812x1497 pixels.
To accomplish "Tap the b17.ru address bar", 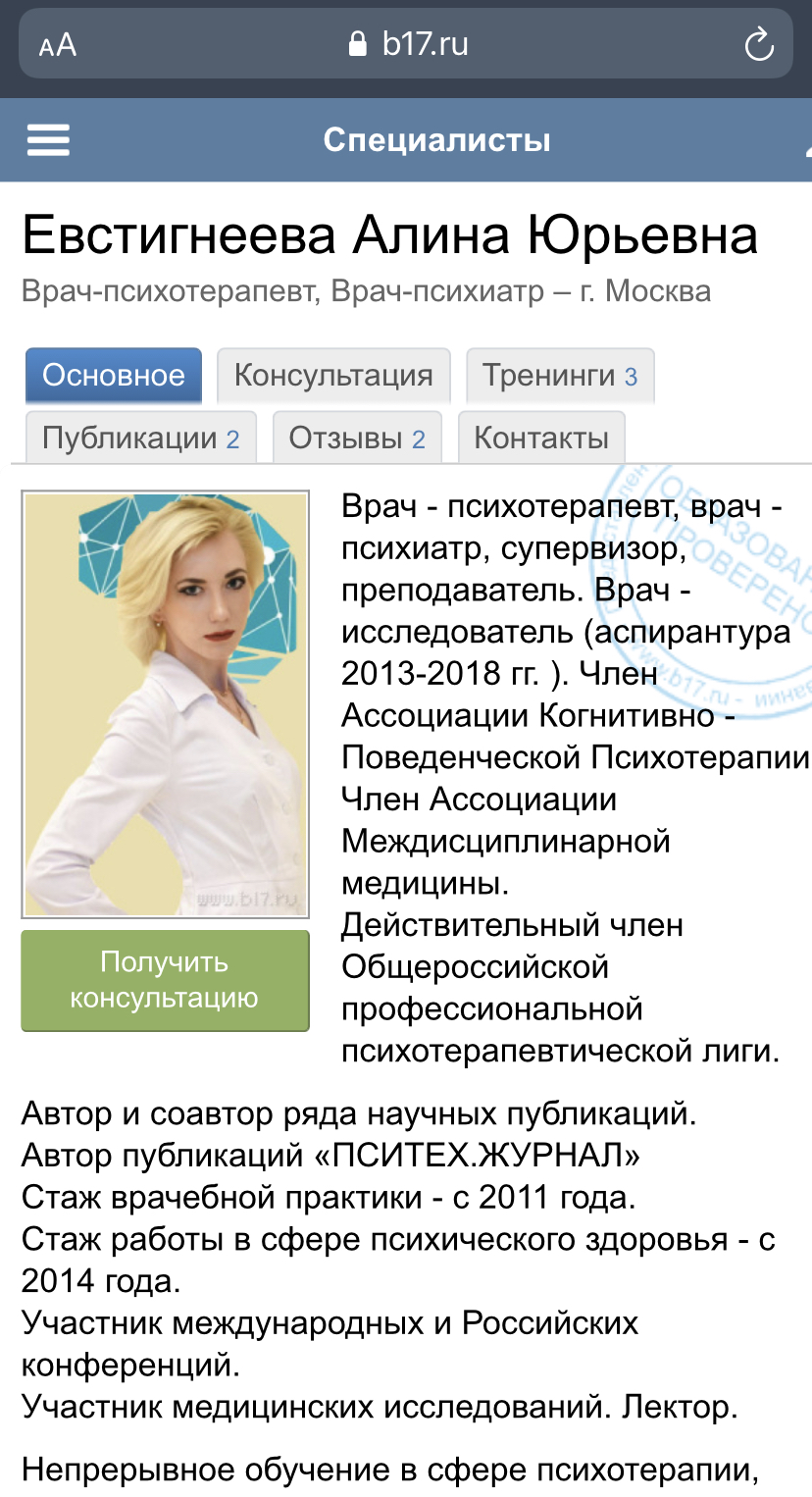I will 424,44.
